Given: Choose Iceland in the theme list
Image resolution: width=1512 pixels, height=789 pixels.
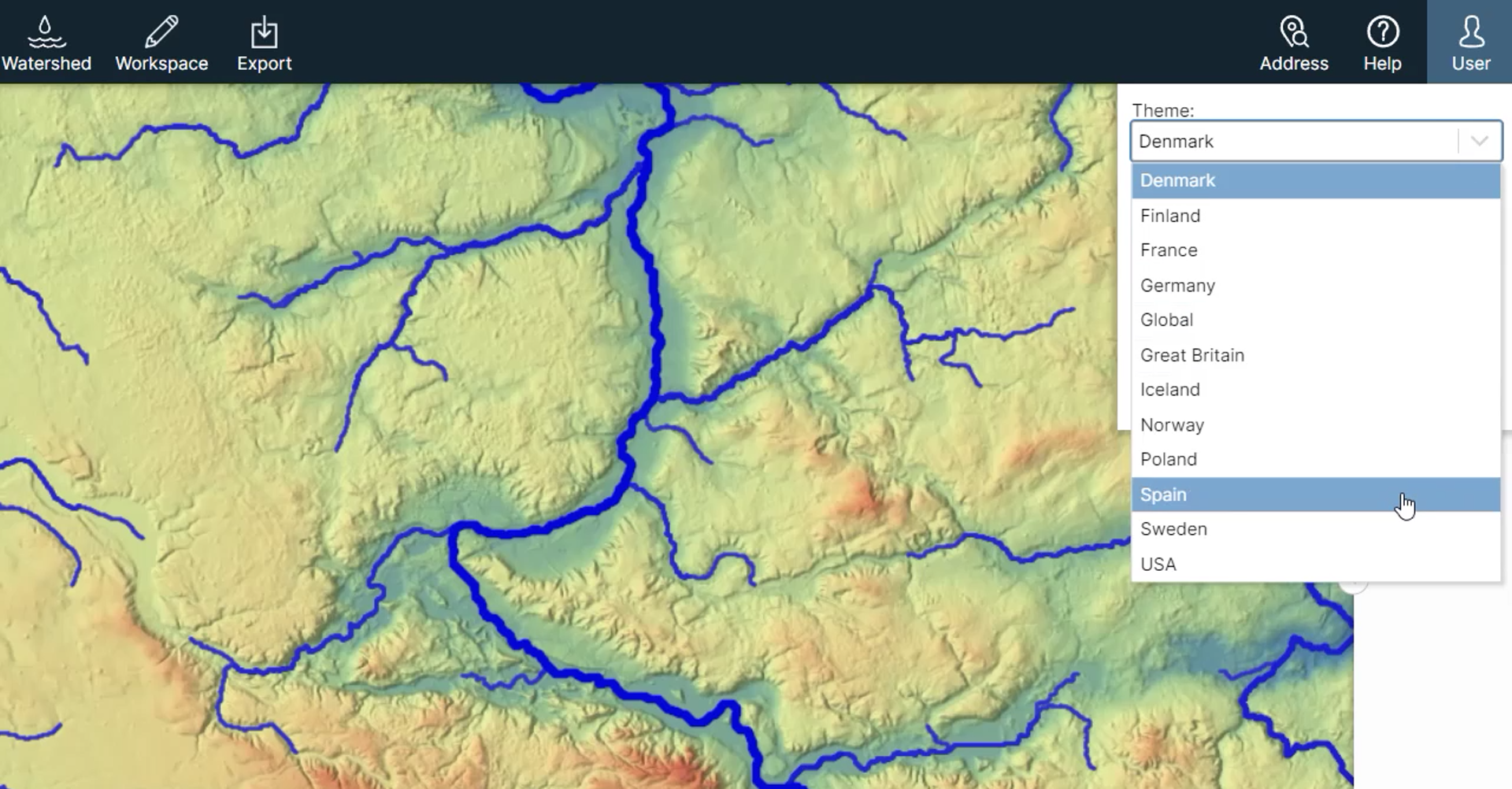Looking at the screenshot, I should 1315,390.
